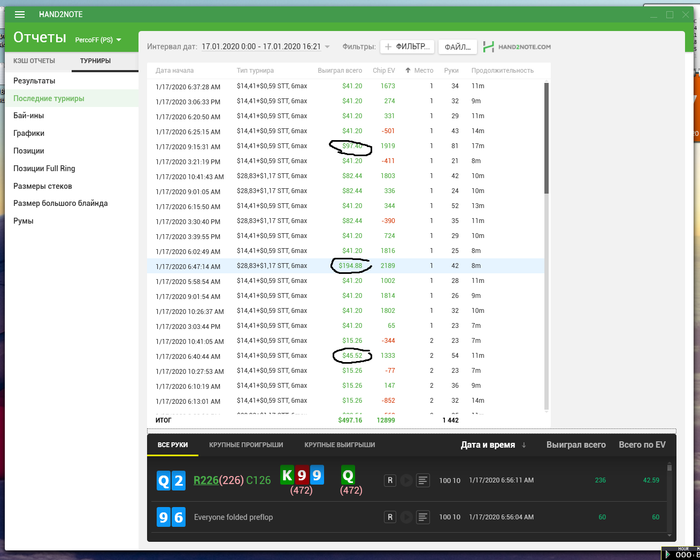This screenshot has height=560, width=700.
Task: Switch to the КЭШ ОТЧЕТЫ tab
Action: [x=33, y=61]
